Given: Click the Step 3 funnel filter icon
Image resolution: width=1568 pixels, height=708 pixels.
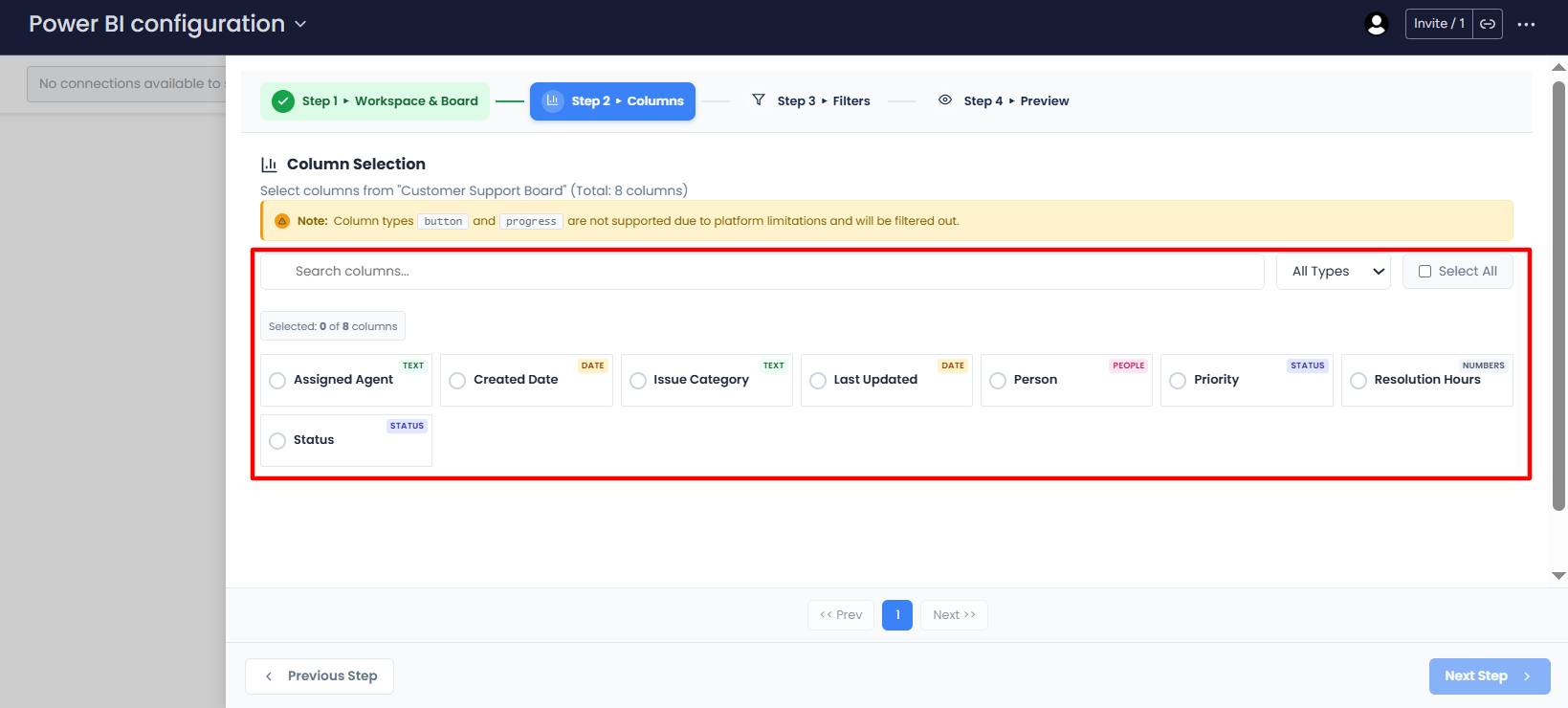Looking at the screenshot, I should point(759,100).
